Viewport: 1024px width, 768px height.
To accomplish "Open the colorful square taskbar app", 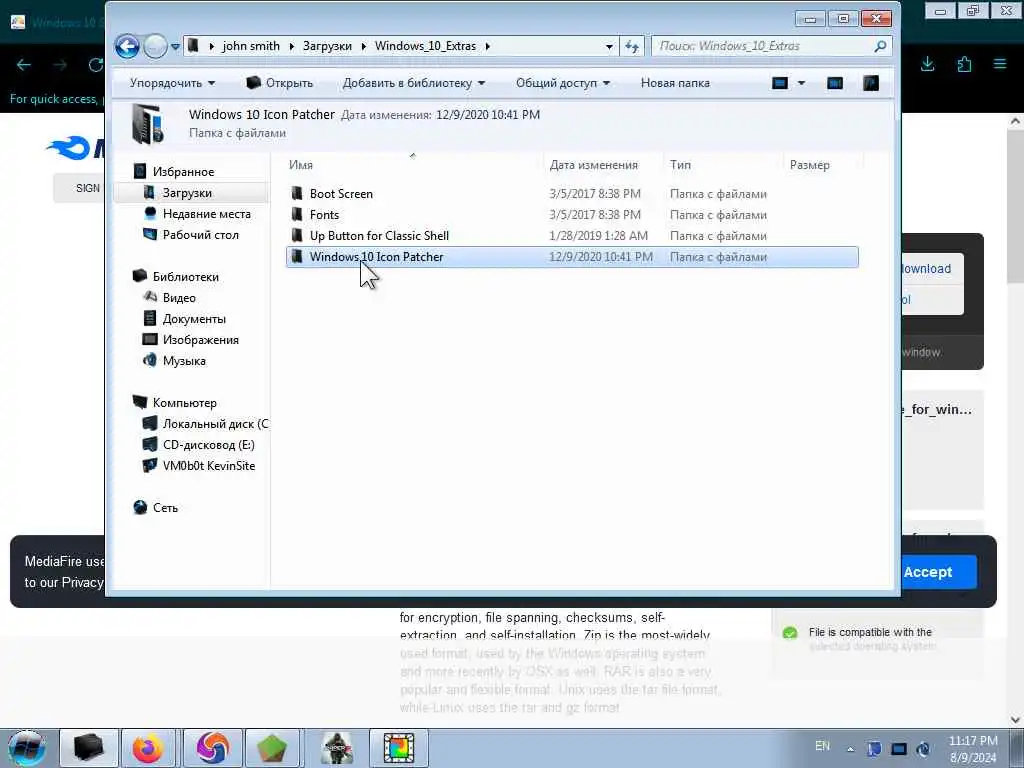I will (x=399, y=748).
